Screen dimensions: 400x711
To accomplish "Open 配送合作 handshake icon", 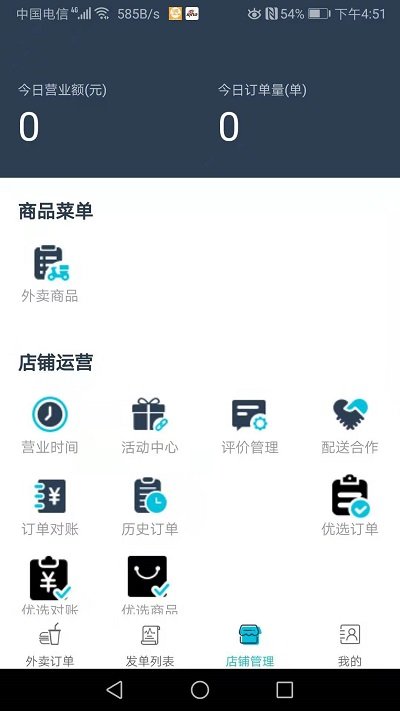I will pos(350,414).
